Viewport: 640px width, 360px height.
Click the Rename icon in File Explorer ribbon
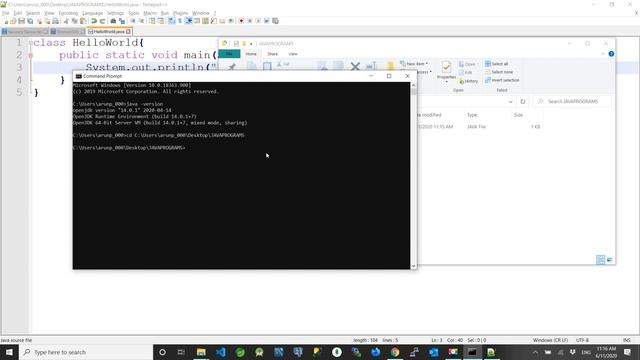(371, 67)
